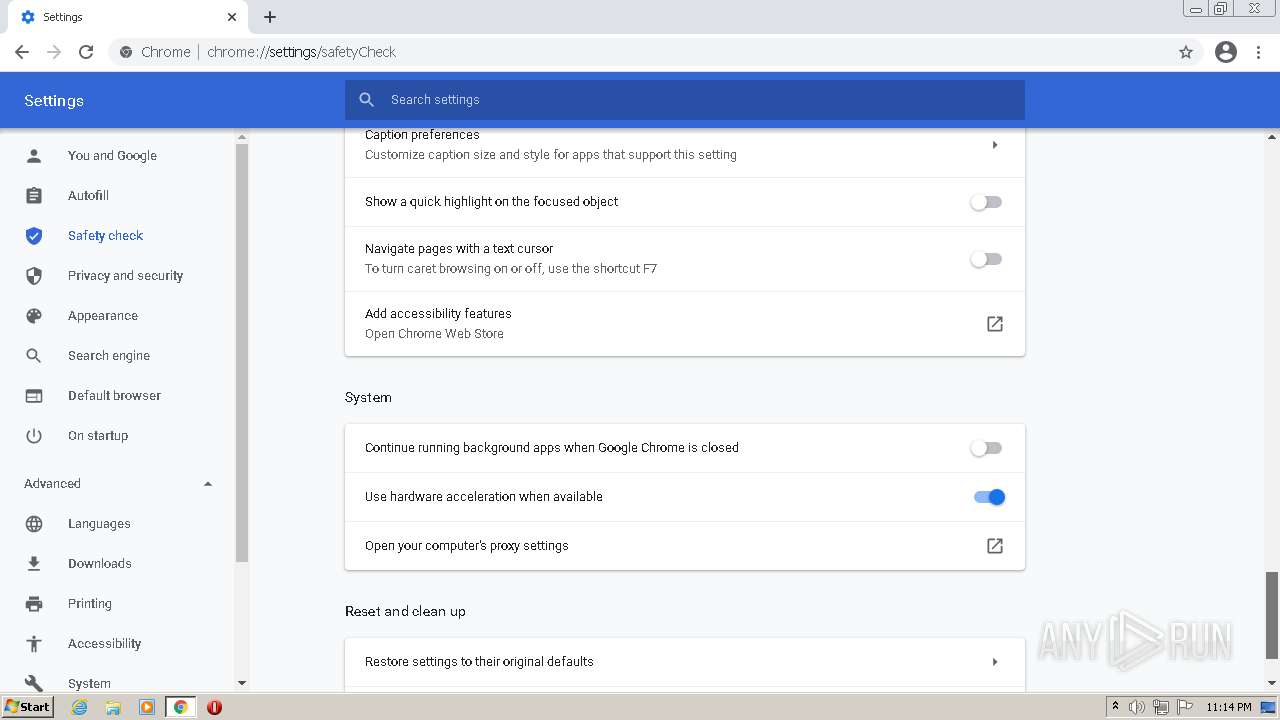Enable quick highlight on focused object
The height and width of the screenshot is (720, 1280).
(986, 202)
